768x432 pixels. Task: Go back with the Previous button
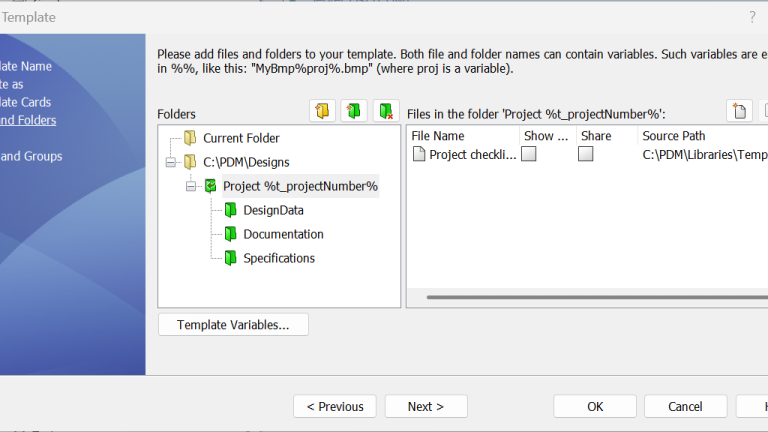[335, 407]
